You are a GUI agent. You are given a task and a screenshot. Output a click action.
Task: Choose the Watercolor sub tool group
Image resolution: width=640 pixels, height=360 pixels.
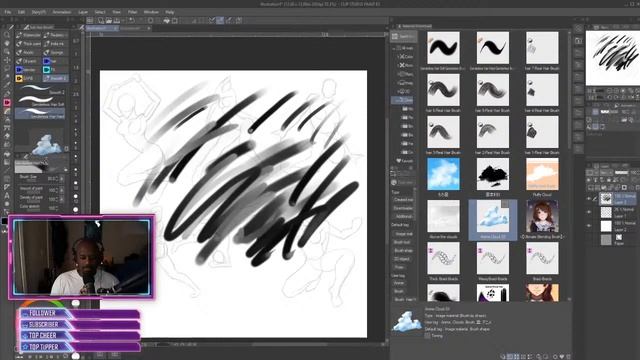[x=28, y=35]
